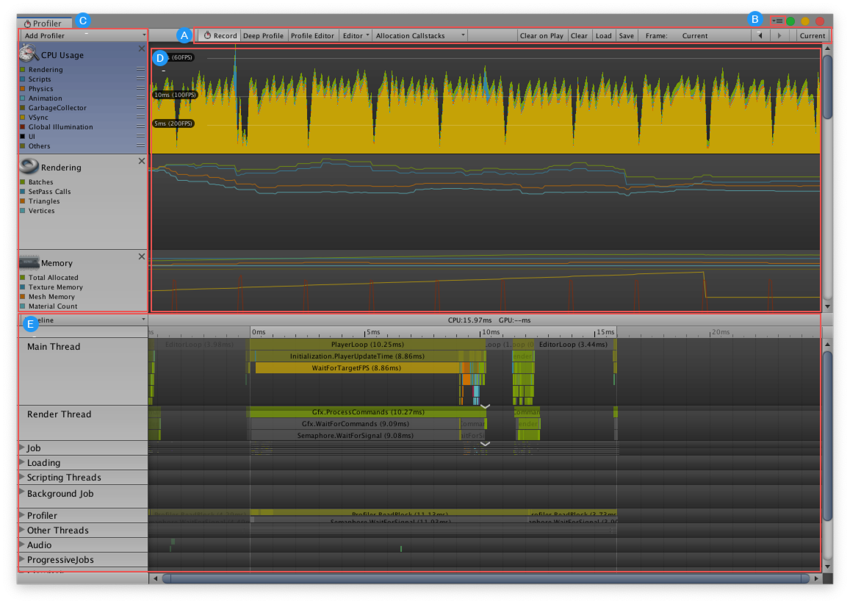The width and height of the screenshot is (850, 604).
Task: Toggle Deep Profile mode
Action: (263, 35)
